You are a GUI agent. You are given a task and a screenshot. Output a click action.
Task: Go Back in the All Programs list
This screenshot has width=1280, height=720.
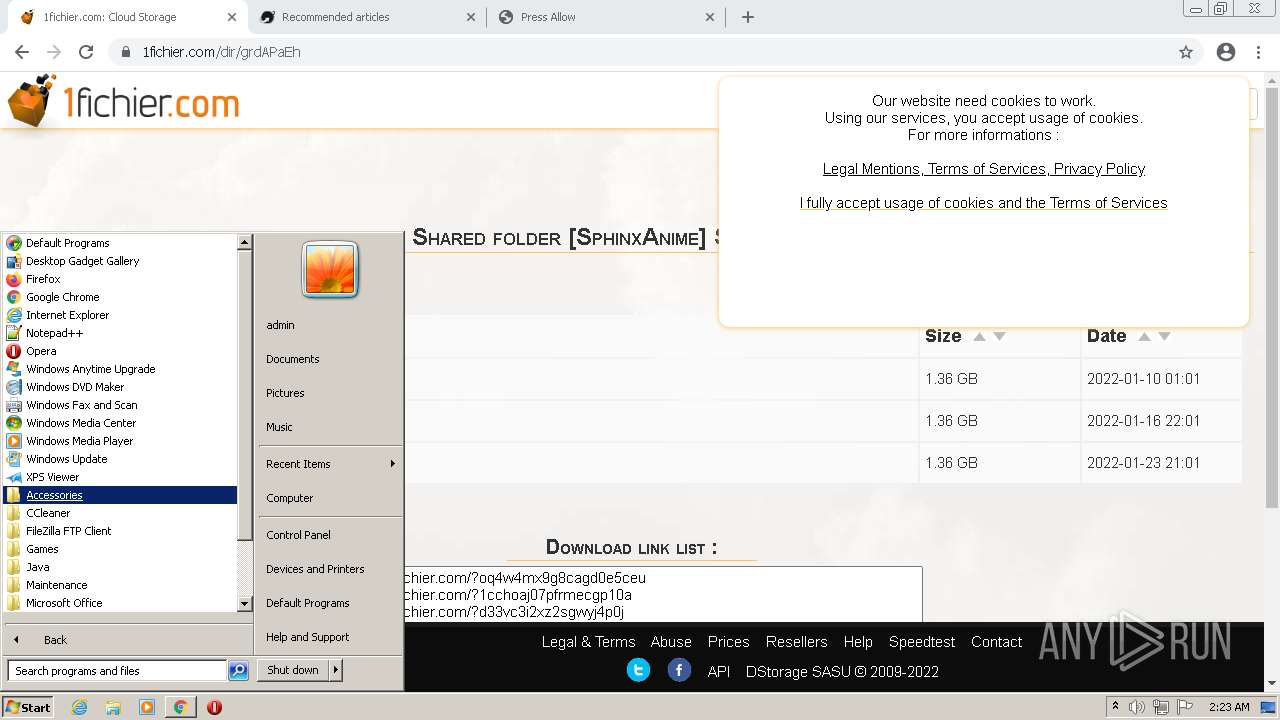[x=55, y=640]
